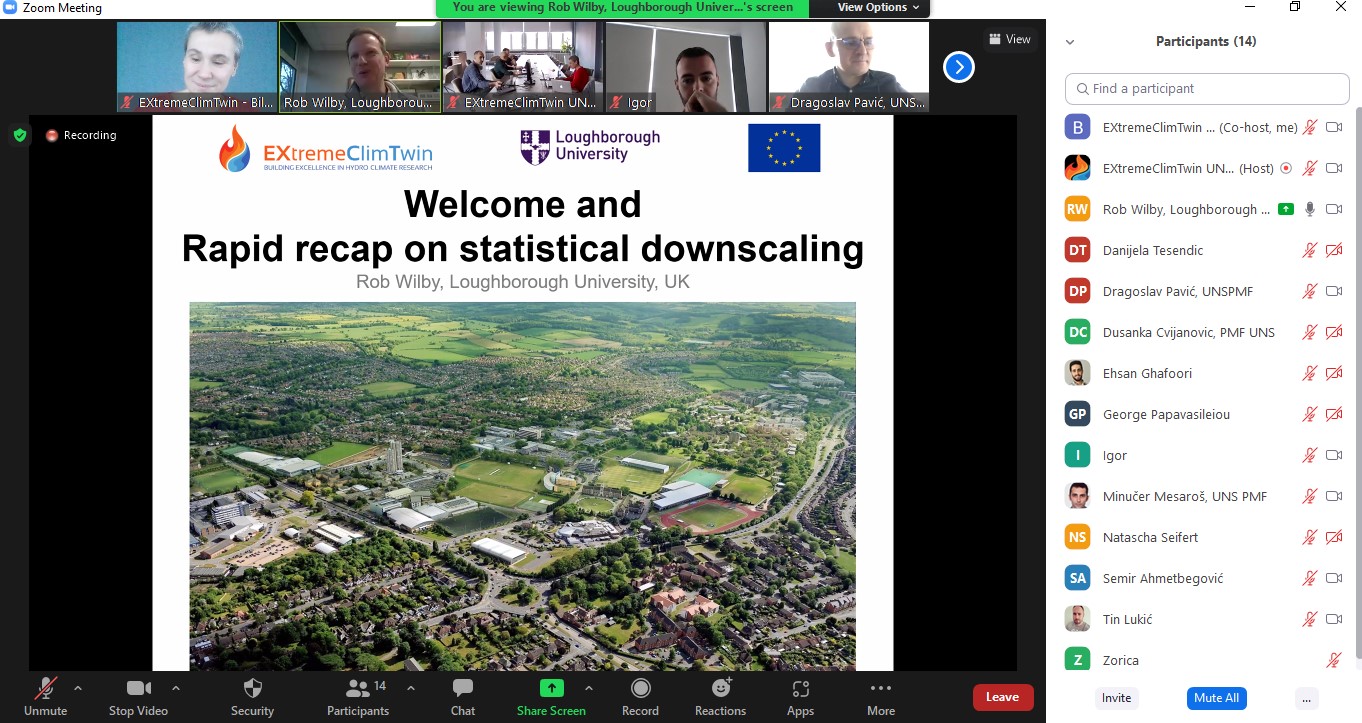Screen dimensions: 1362x723
Task: Show next video thumbnails with blue arrow
Action: [958, 67]
